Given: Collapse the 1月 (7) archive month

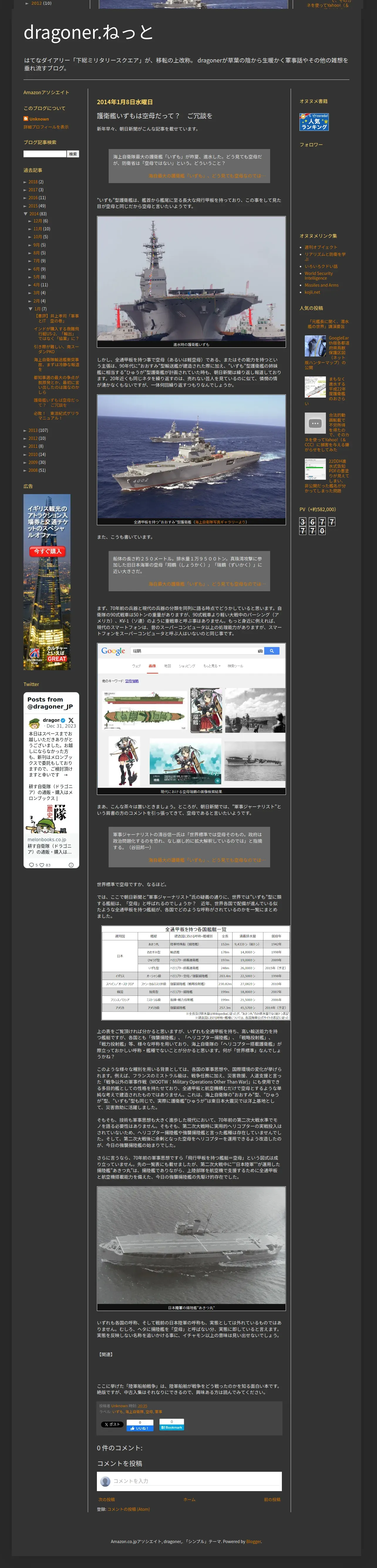Looking at the screenshot, I should pos(31,309).
